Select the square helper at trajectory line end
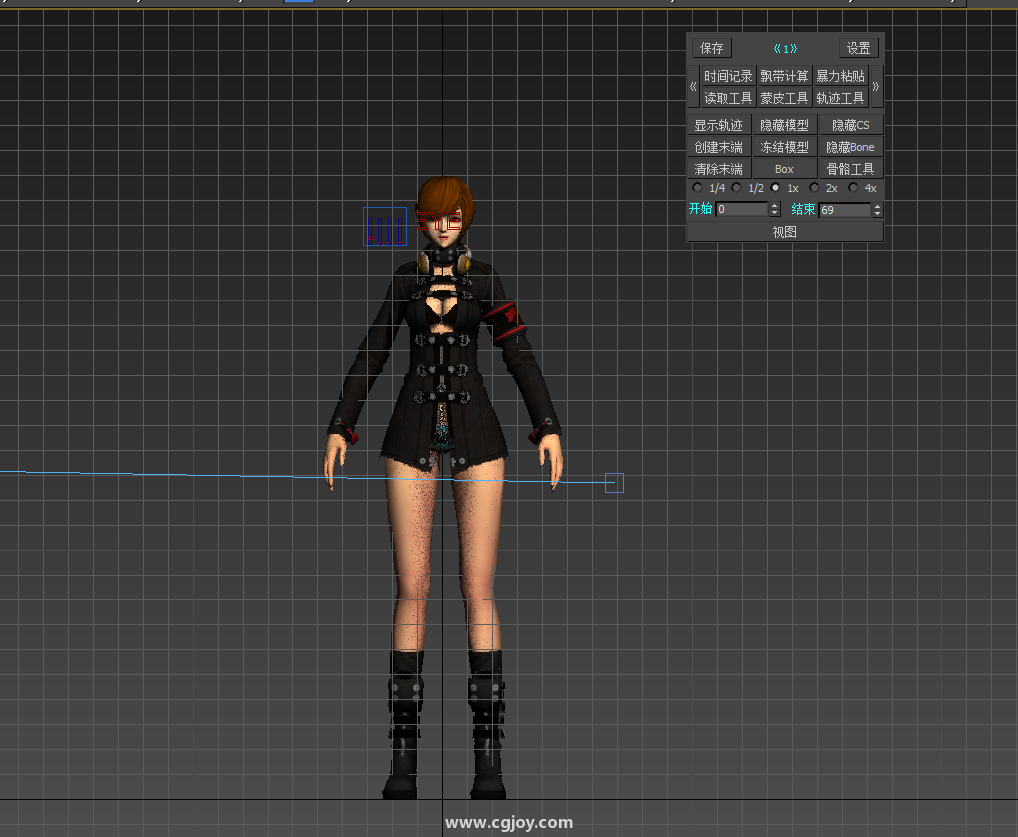The height and width of the screenshot is (837, 1018). coord(614,483)
